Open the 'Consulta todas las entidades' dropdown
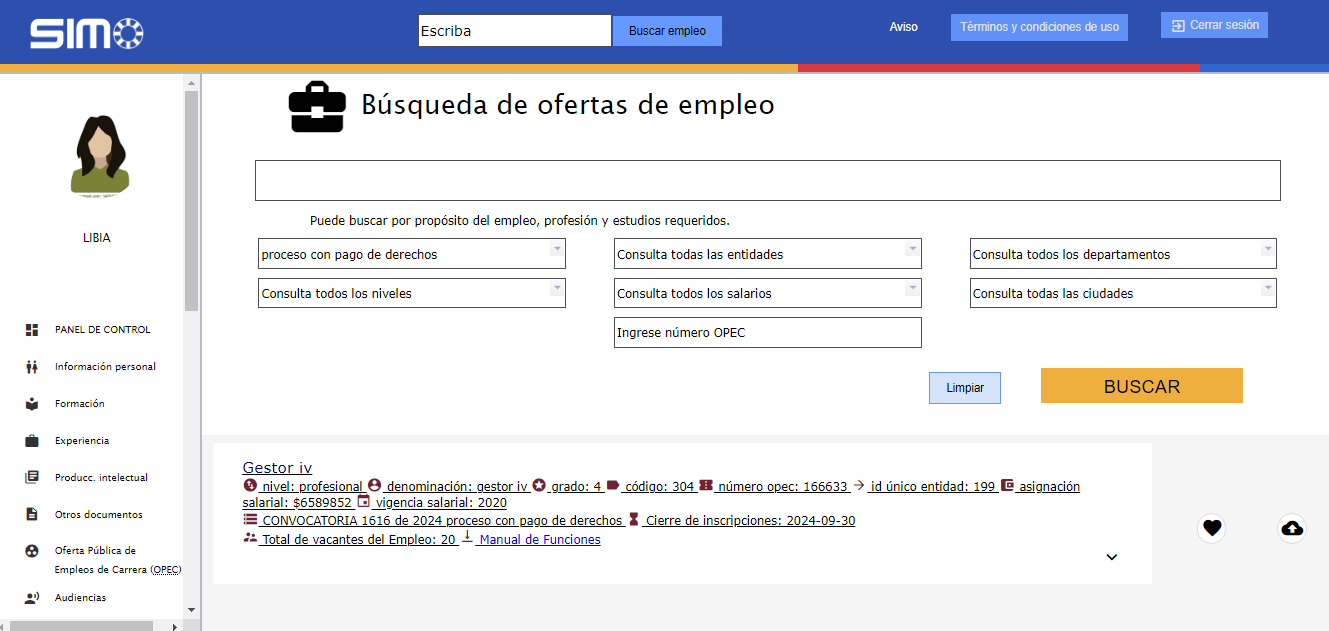The width and height of the screenshot is (1329, 631). tap(767, 254)
